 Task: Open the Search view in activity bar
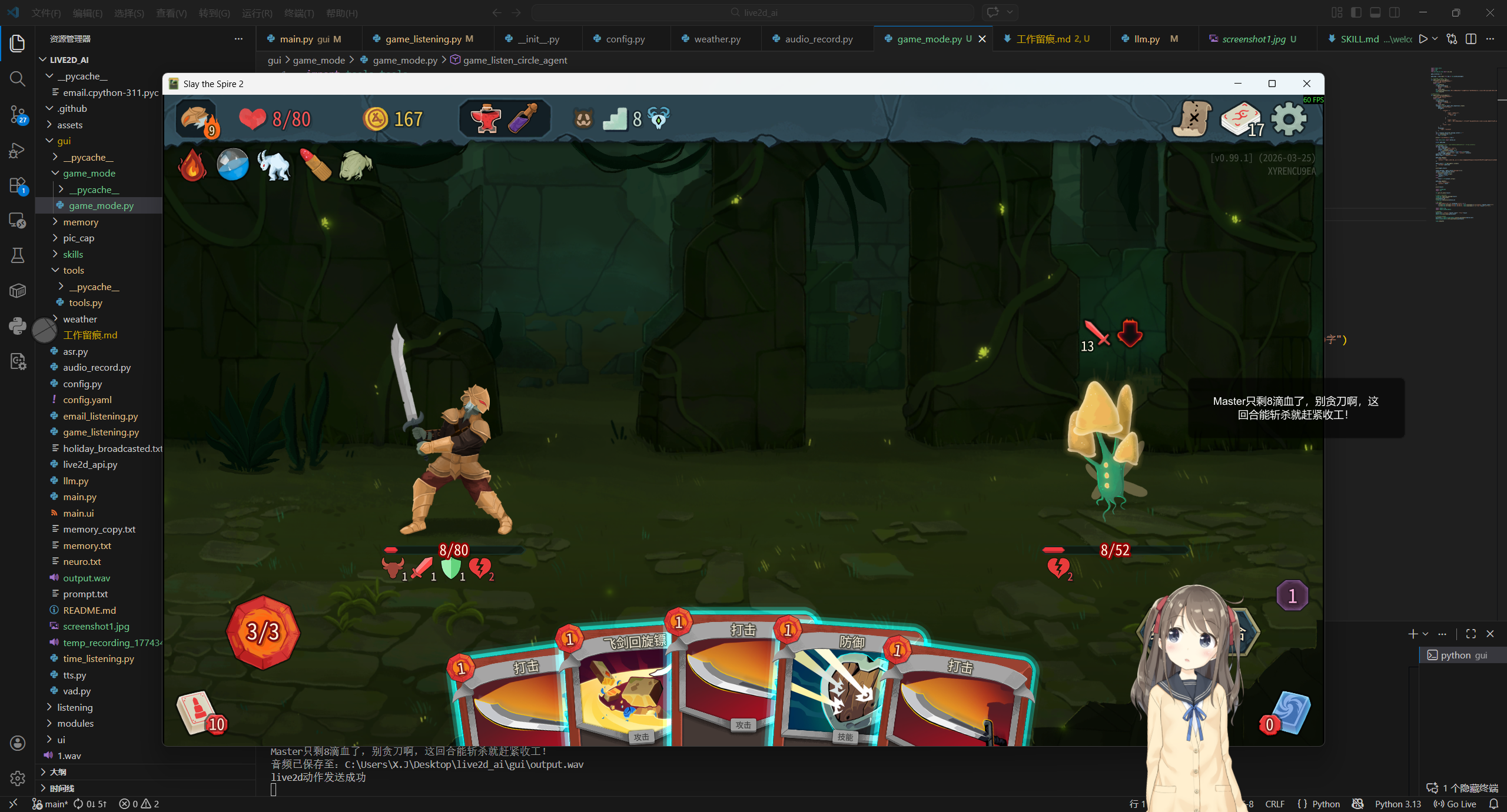point(17,79)
